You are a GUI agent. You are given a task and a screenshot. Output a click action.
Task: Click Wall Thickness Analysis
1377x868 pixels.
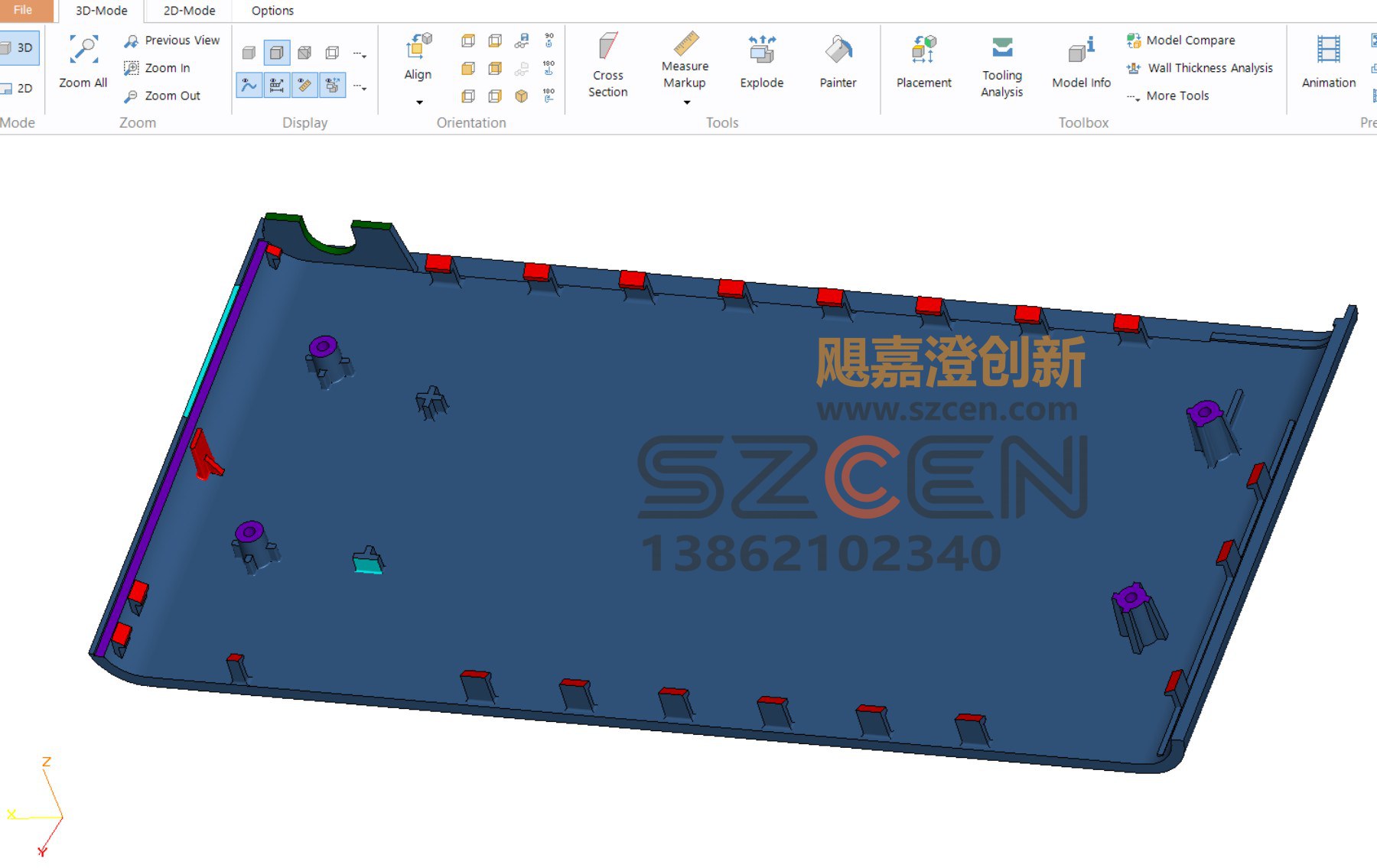(x=1200, y=68)
